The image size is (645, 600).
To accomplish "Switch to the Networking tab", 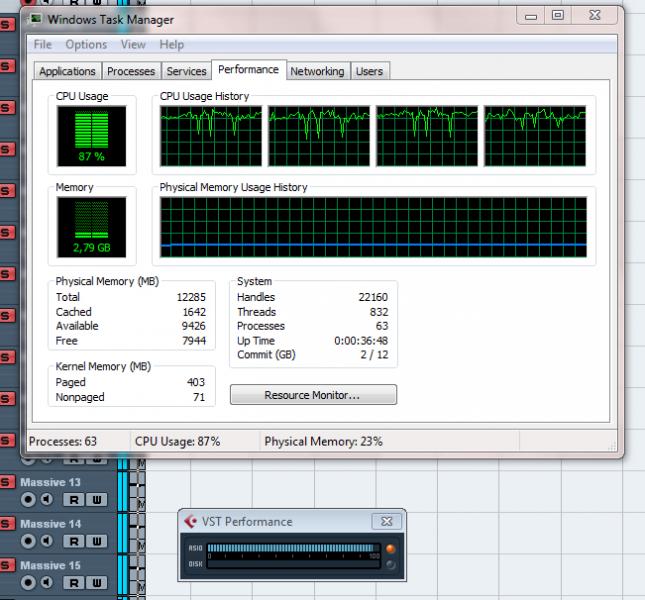I will pyautogui.click(x=317, y=71).
